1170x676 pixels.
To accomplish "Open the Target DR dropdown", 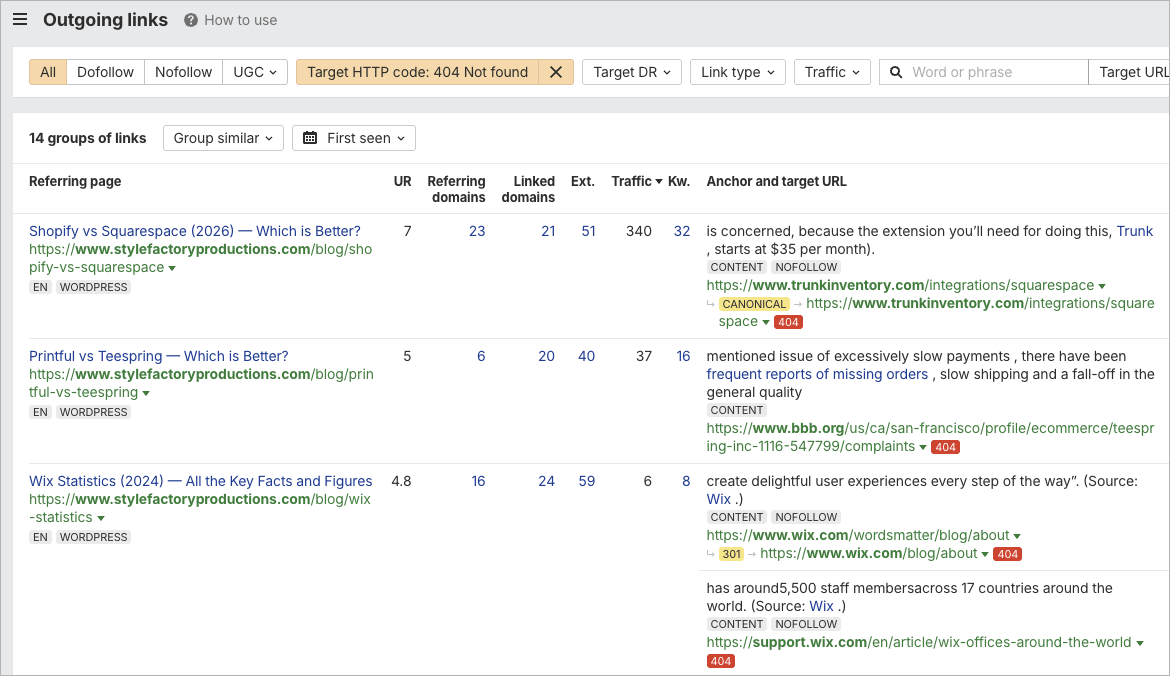I will pos(631,71).
